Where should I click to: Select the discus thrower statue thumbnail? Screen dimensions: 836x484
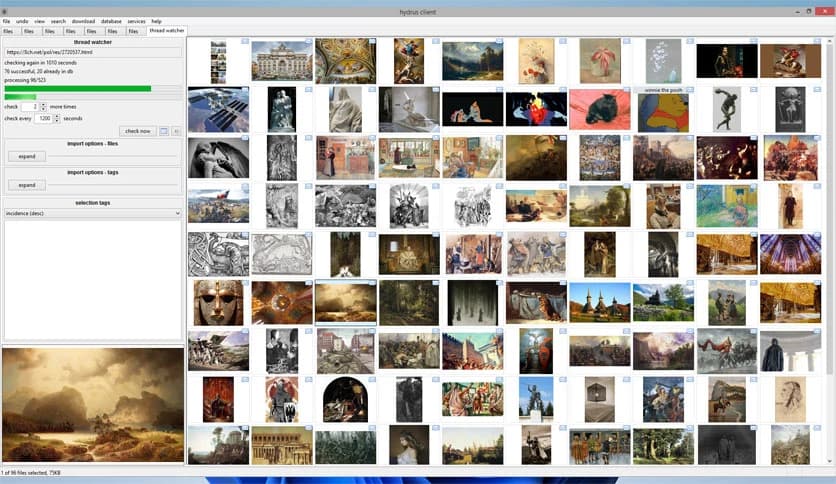point(727,109)
